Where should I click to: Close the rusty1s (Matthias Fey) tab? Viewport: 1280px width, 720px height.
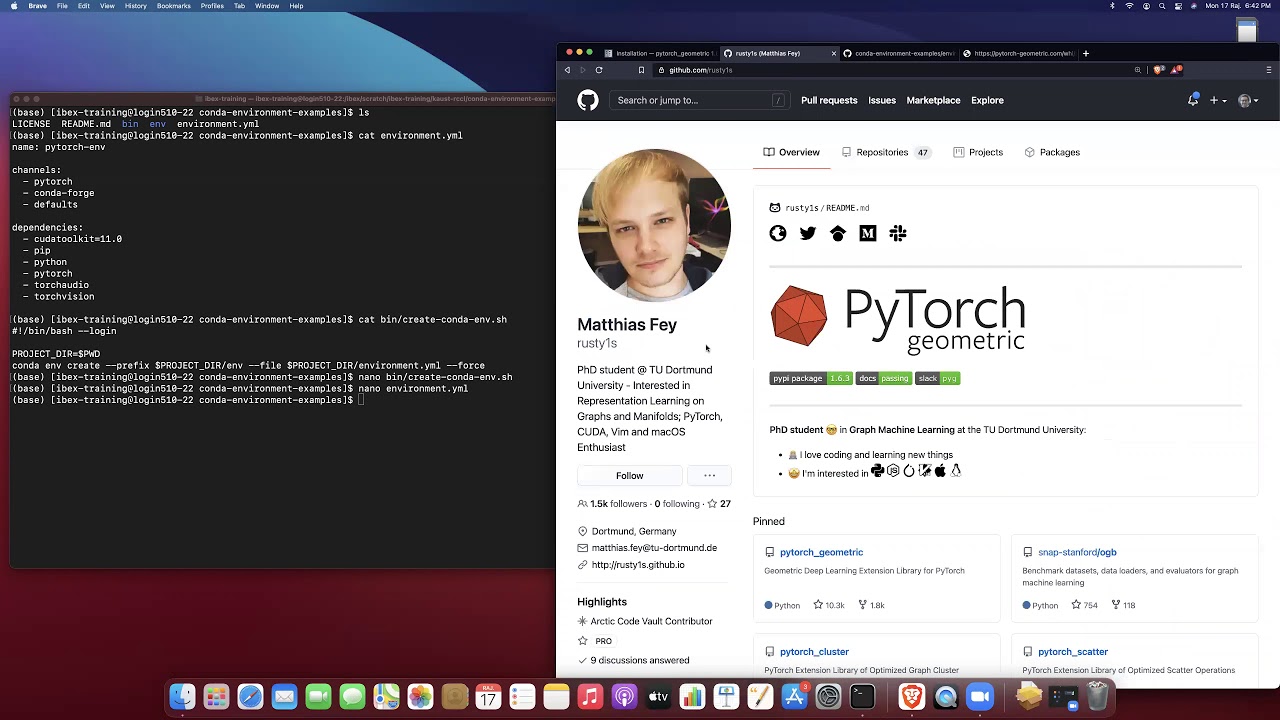point(833,53)
